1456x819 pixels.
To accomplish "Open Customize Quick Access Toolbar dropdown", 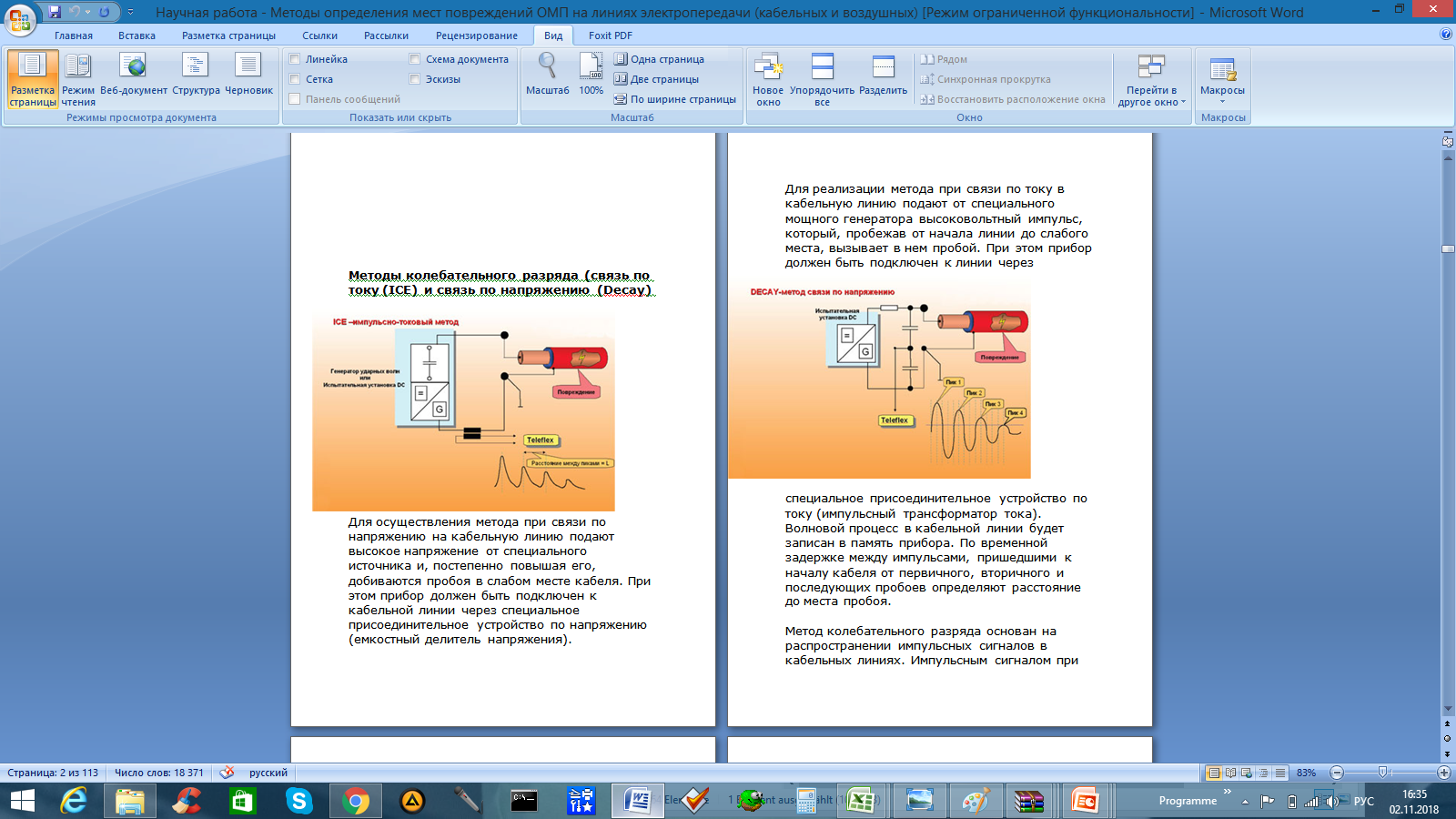I will click(x=131, y=12).
